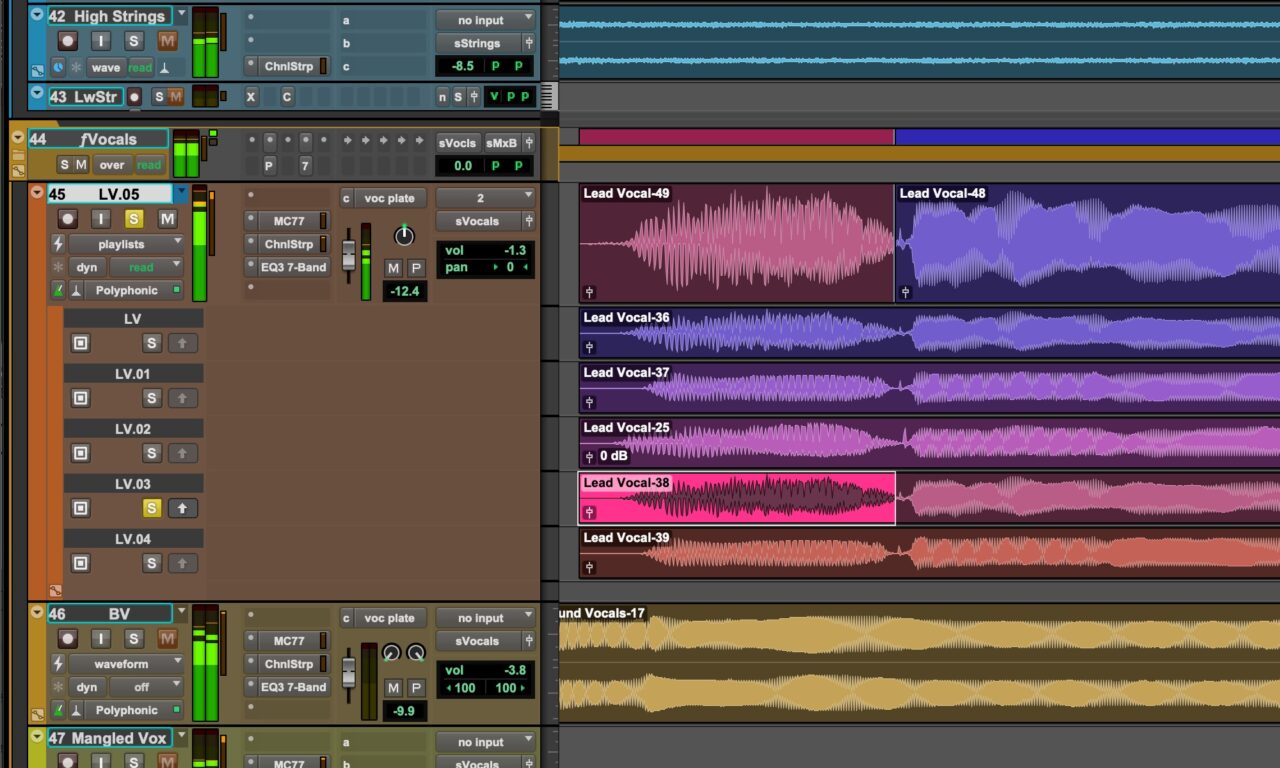Click the LV.03 playlist promote arrow
The image size is (1280, 768).
(182, 508)
